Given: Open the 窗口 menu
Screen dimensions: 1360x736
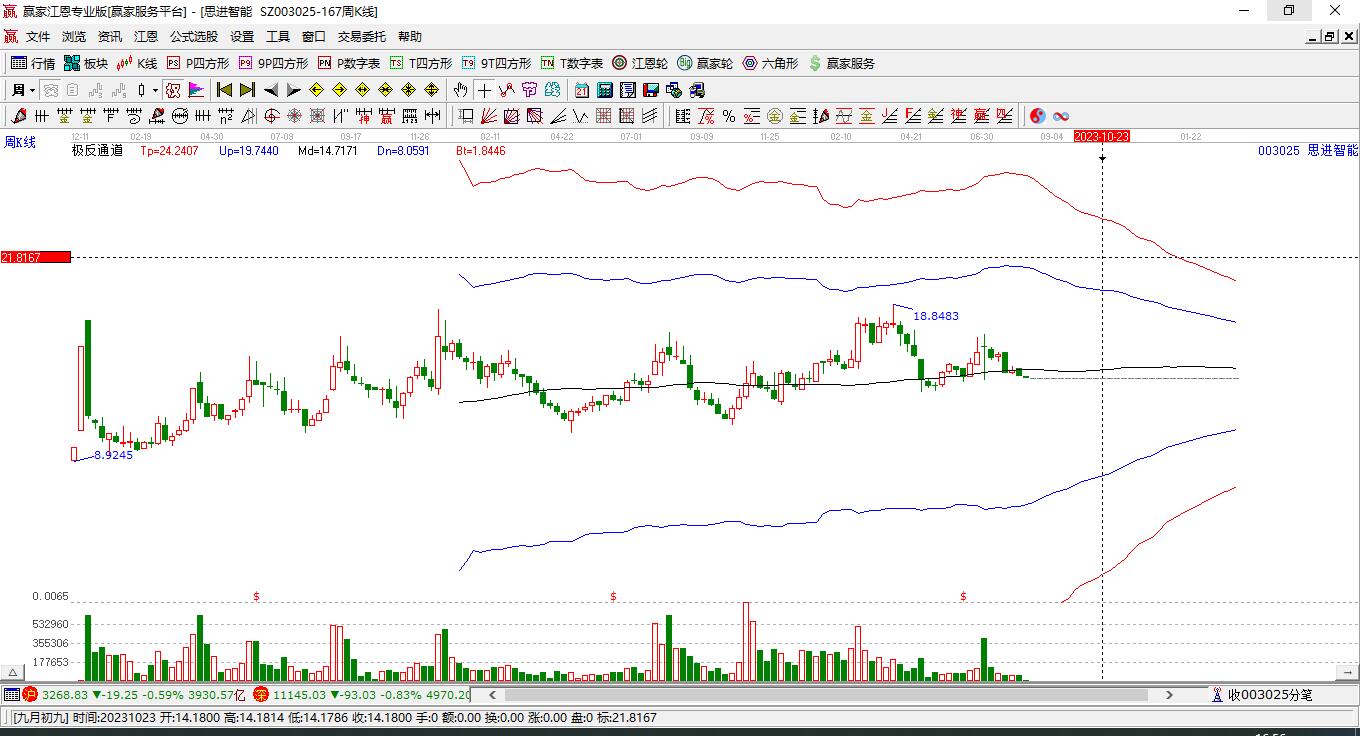Looking at the screenshot, I should coord(314,37).
